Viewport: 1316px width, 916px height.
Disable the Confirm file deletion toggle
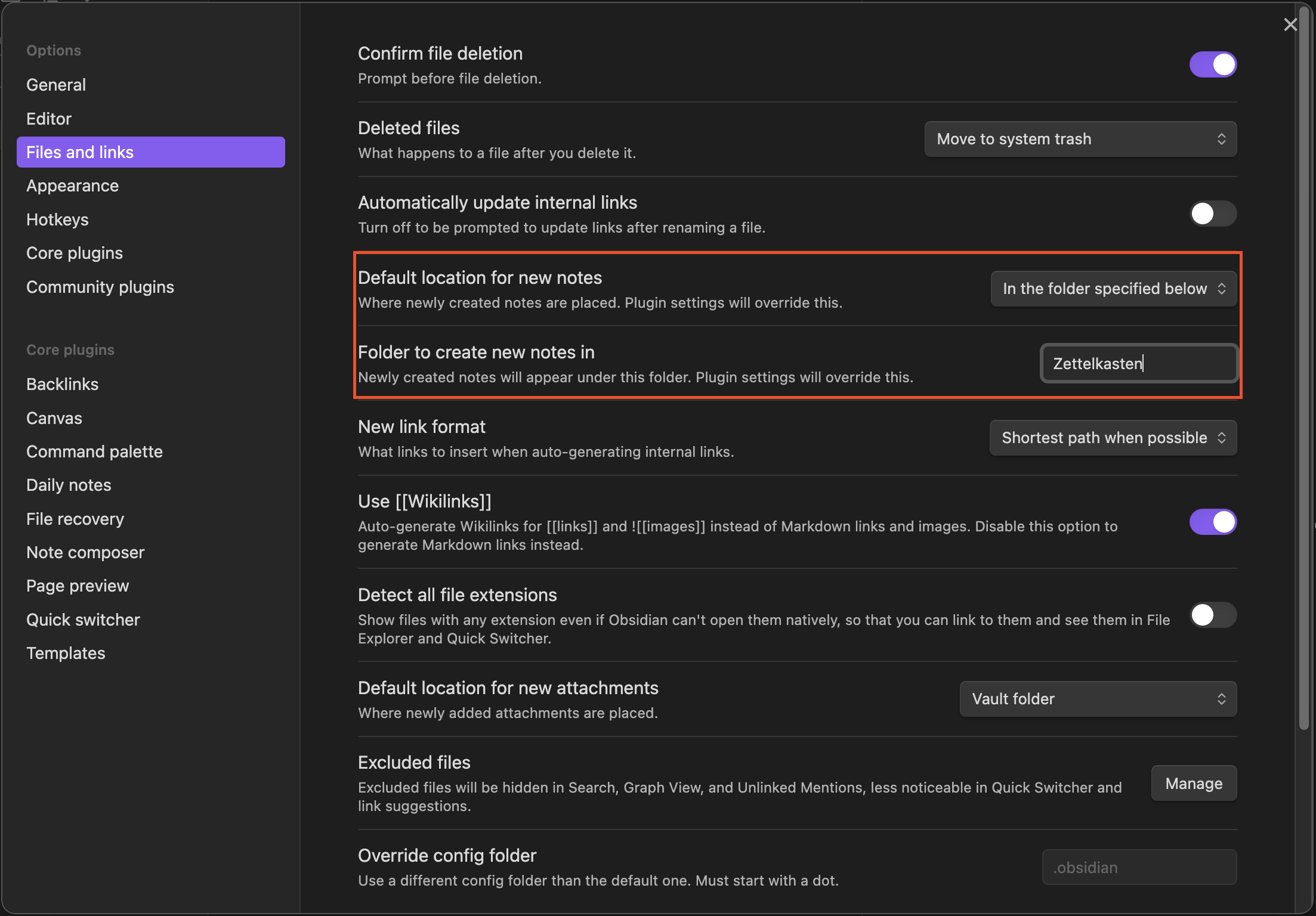coord(1213,64)
